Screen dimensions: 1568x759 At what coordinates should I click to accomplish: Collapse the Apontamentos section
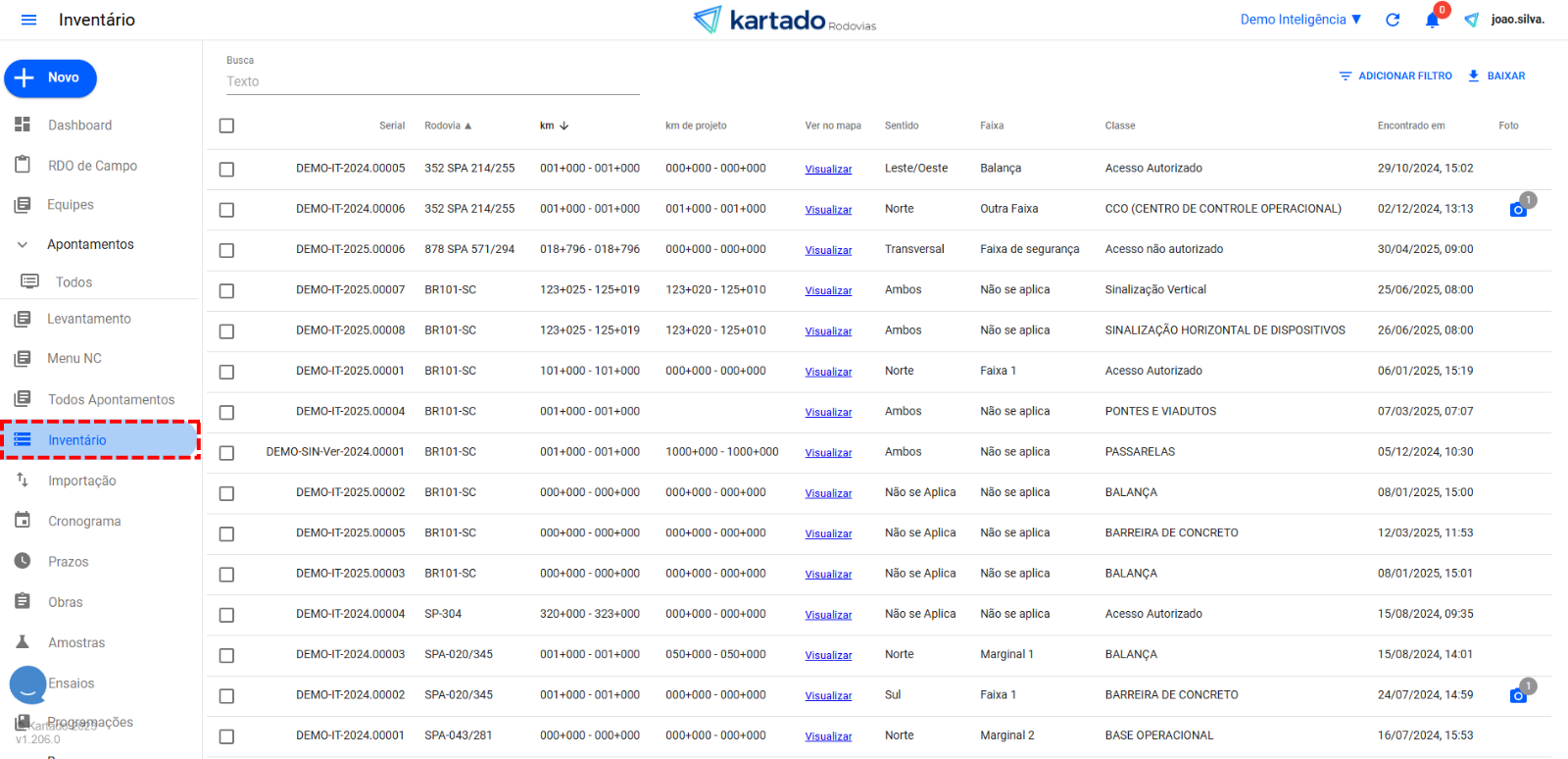tap(23, 244)
